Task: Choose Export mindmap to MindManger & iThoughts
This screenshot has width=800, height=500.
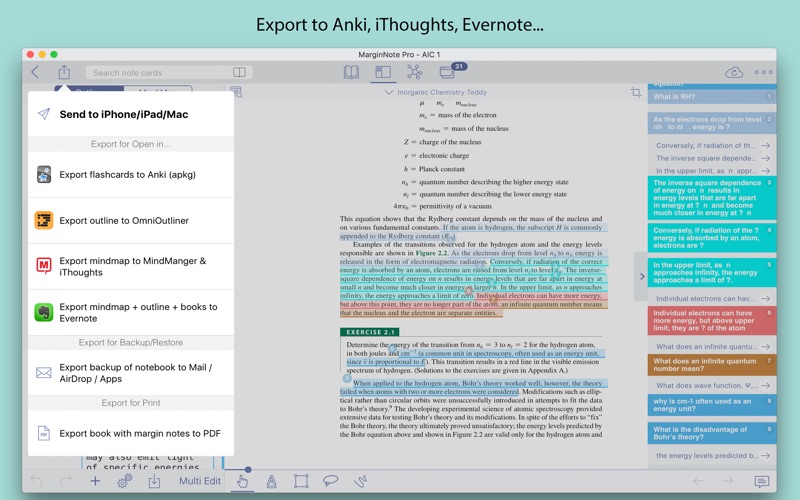Action: click(131, 266)
